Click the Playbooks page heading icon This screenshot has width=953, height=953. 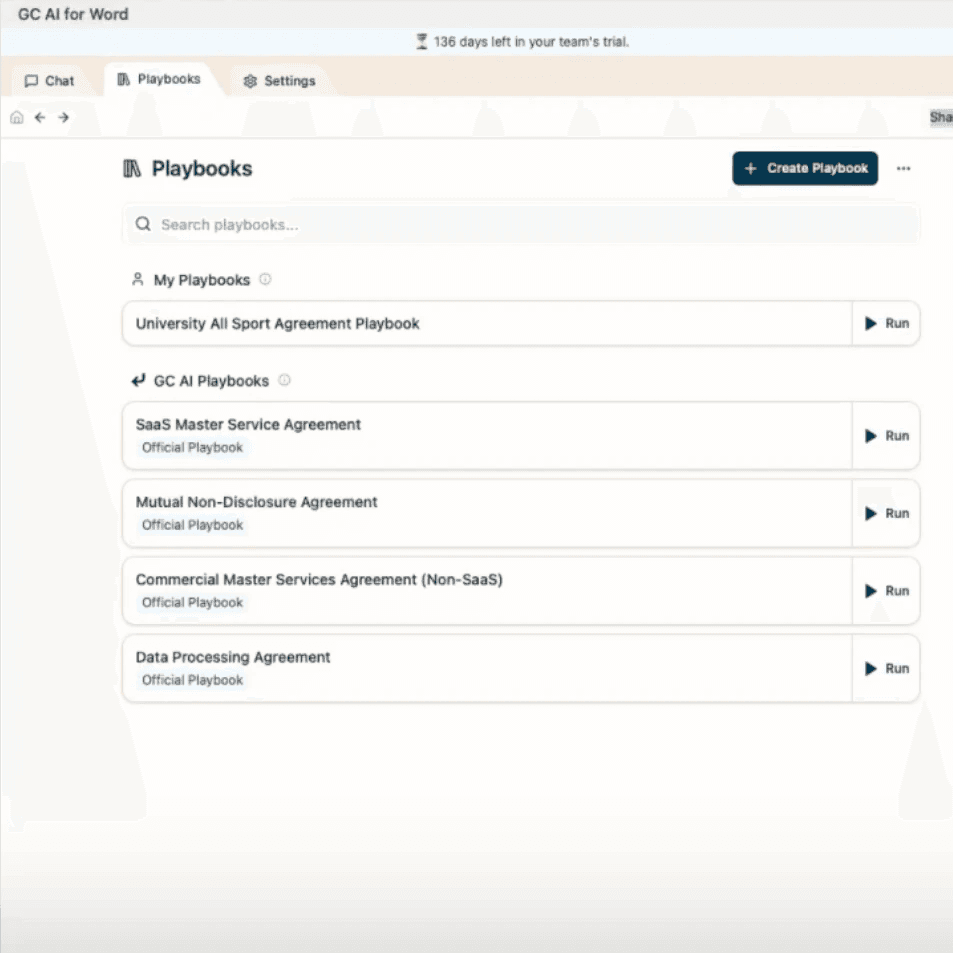click(x=132, y=168)
